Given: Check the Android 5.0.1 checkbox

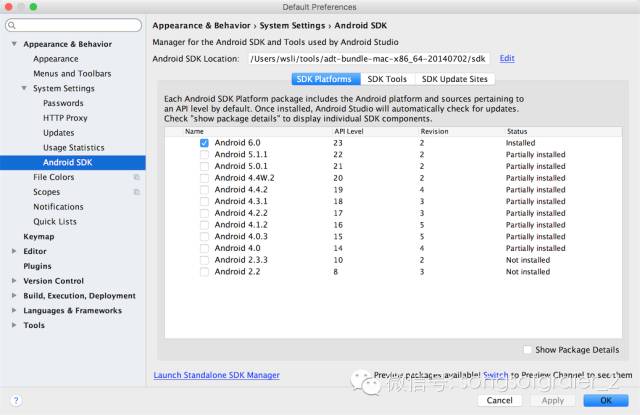Looking at the screenshot, I should coord(204,166).
